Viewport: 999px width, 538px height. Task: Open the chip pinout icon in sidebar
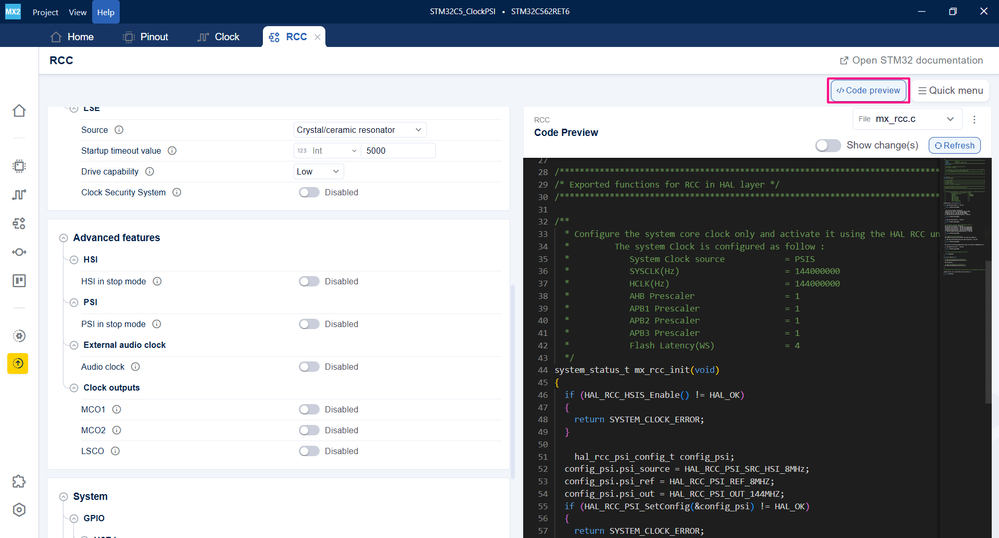coord(19,166)
